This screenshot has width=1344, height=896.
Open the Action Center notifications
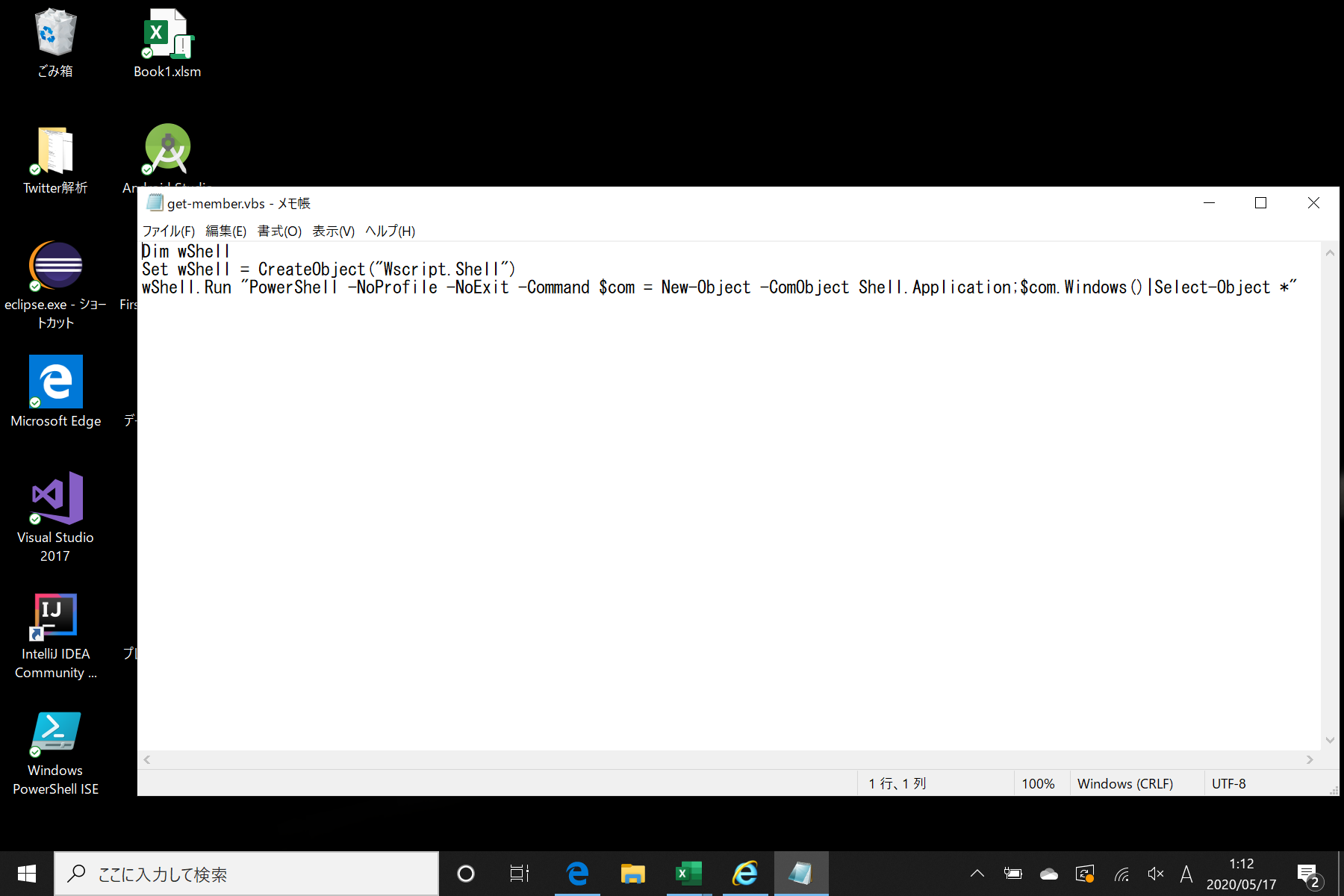1307,873
